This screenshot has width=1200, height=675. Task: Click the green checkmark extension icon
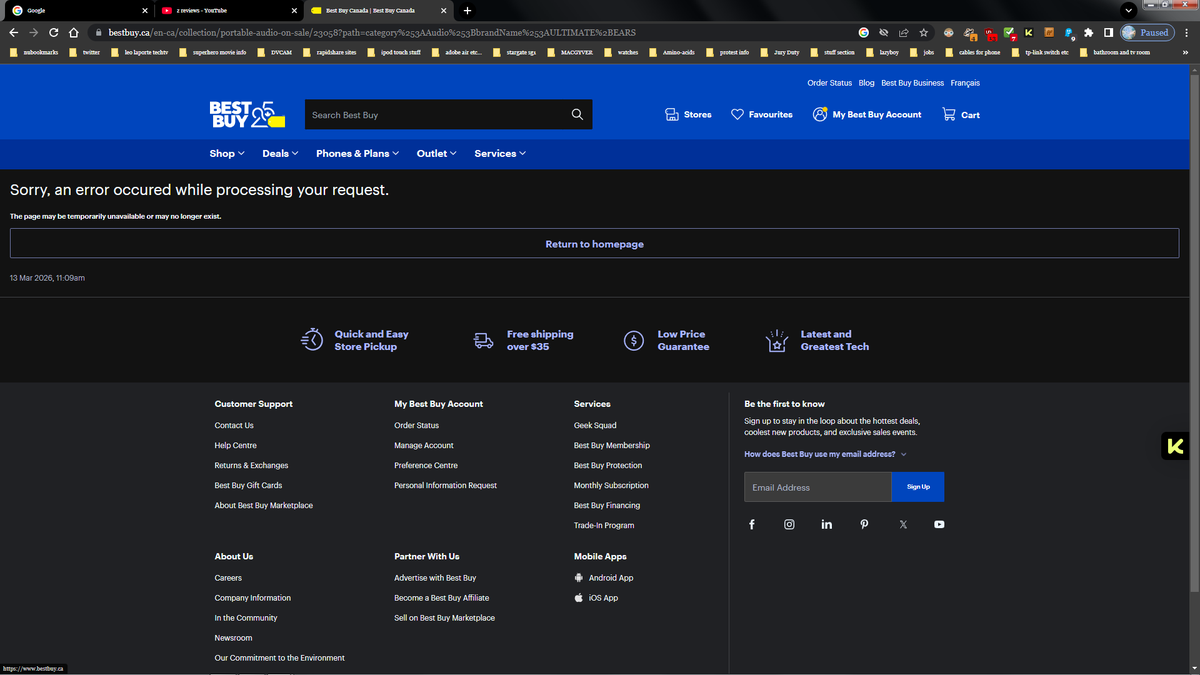point(1009,33)
